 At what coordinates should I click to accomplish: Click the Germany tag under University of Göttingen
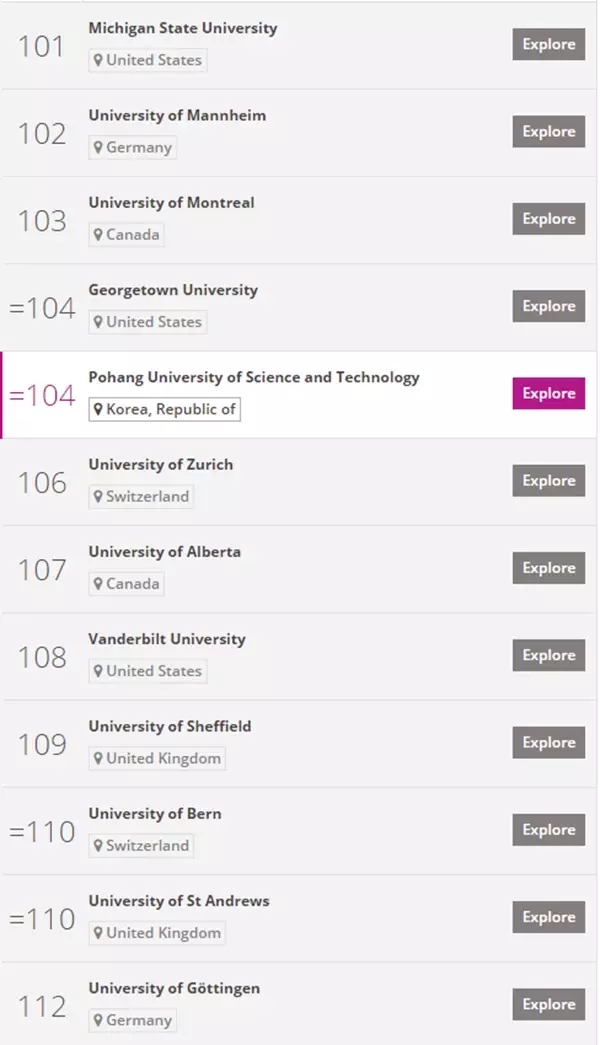[x=133, y=1020]
